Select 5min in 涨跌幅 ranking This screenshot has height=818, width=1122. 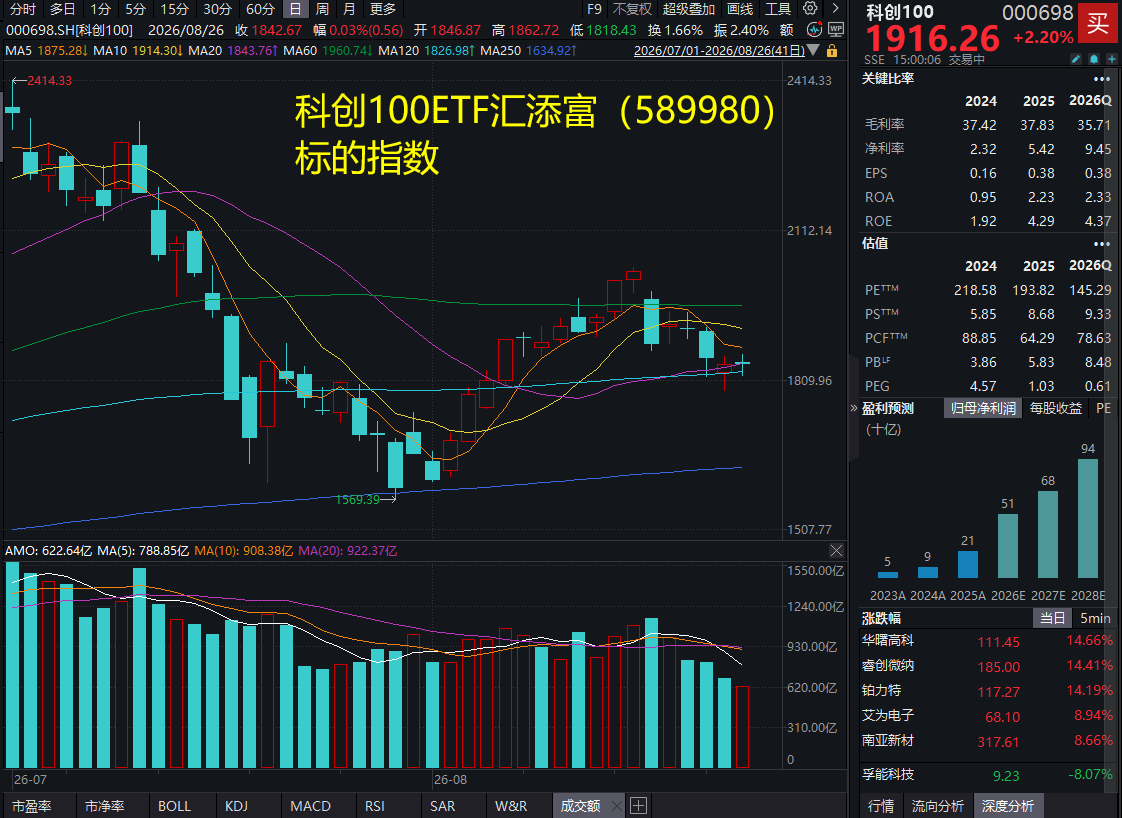pyautogui.click(x=1095, y=618)
